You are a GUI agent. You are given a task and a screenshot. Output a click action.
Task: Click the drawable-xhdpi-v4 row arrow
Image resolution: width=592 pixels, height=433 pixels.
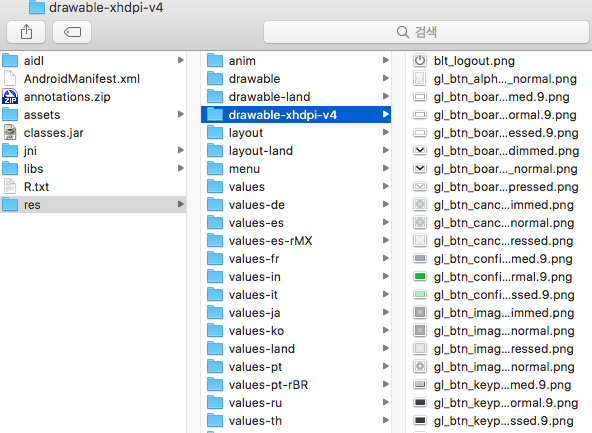point(385,114)
